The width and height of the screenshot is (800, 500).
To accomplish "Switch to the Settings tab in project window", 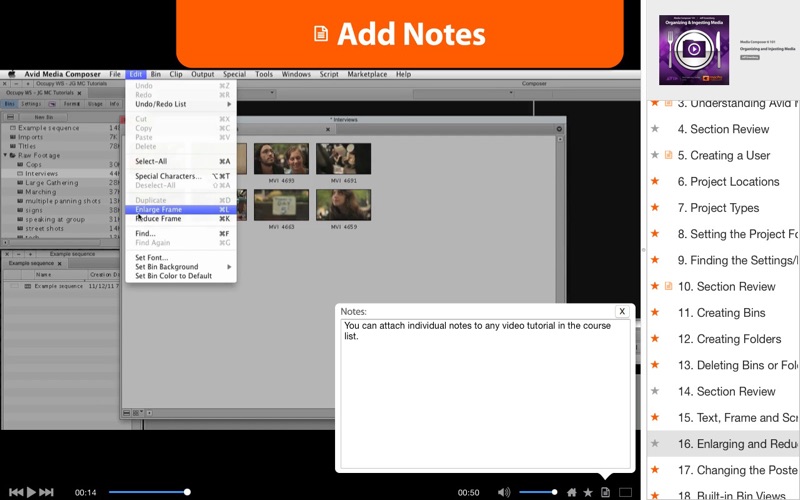I will coord(31,104).
